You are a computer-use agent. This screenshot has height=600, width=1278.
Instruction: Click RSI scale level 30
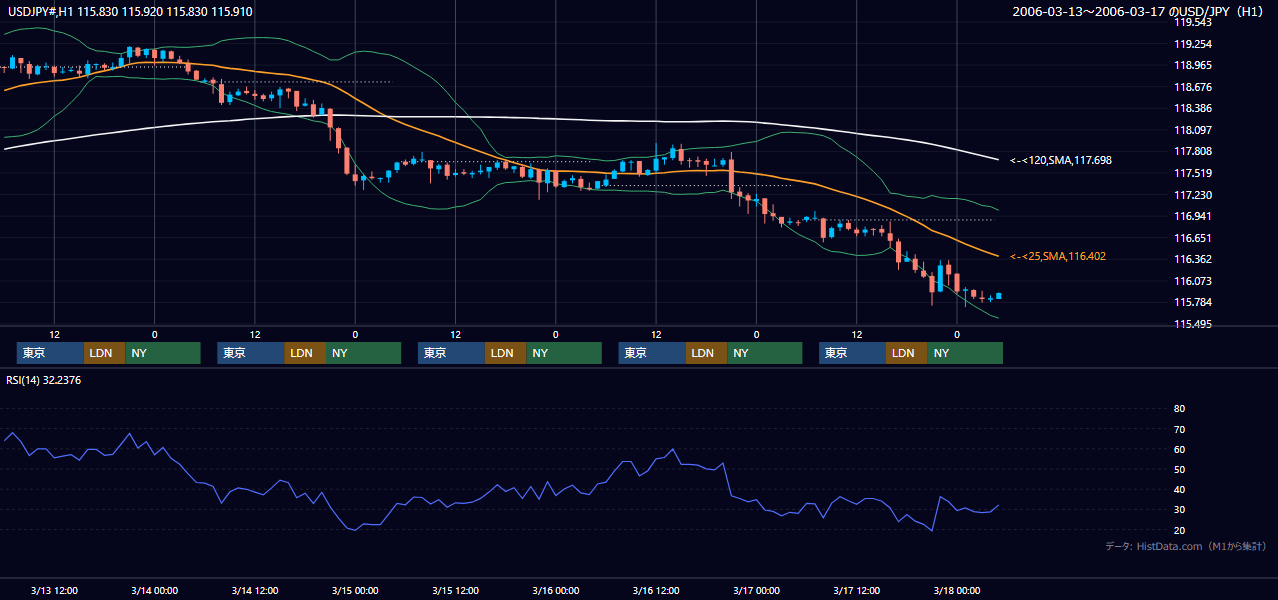1179,510
